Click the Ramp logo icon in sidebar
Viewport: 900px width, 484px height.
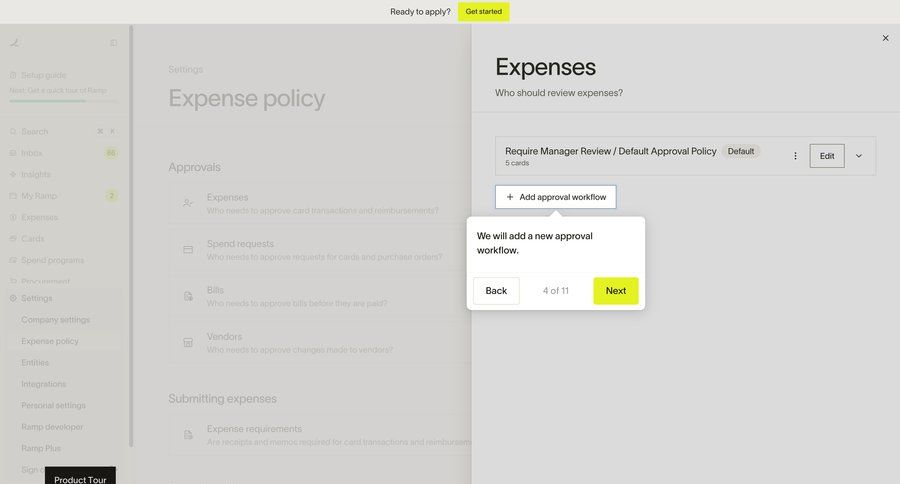tap(15, 42)
